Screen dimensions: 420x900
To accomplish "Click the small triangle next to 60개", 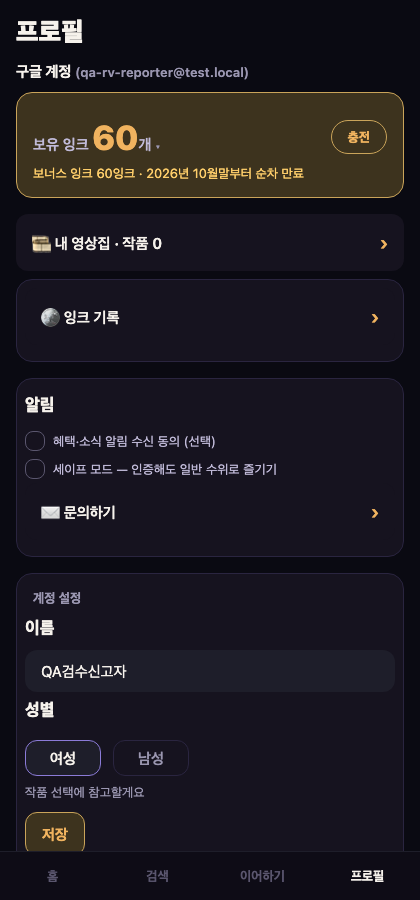I will (x=158, y=148).
